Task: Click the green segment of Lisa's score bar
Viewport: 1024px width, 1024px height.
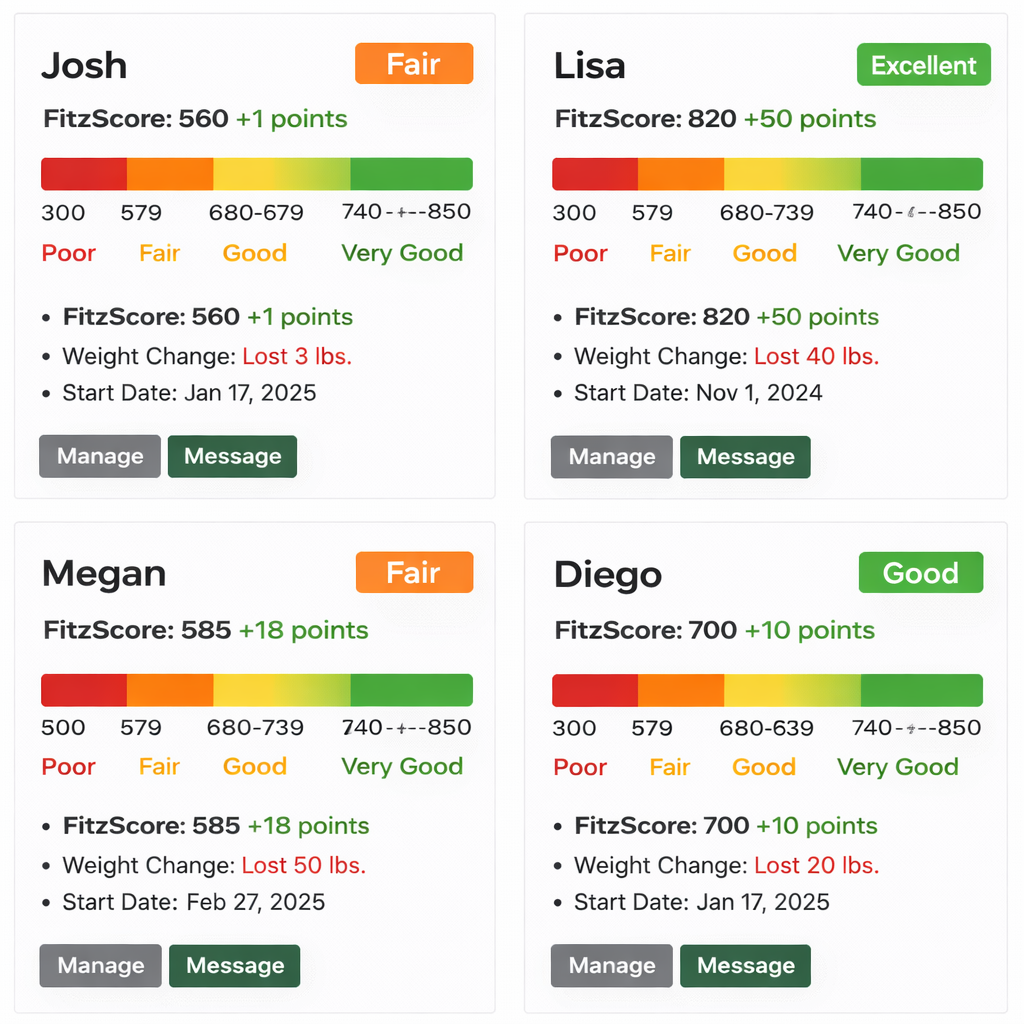Action: (921, 174)
